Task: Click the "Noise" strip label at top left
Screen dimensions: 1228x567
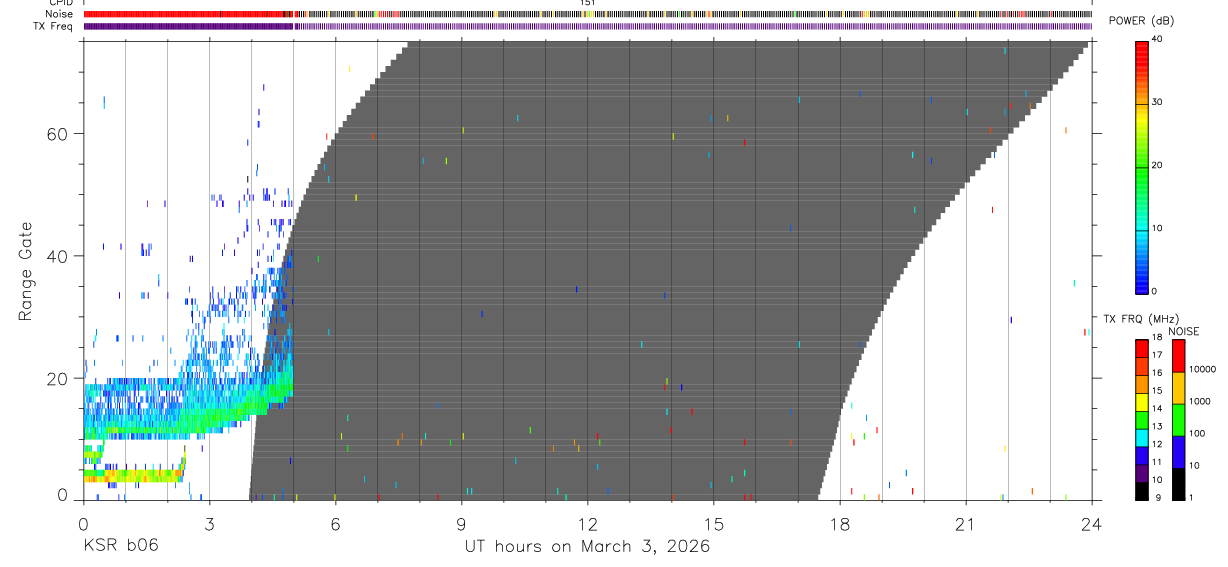Action: (x=59, y=14)
